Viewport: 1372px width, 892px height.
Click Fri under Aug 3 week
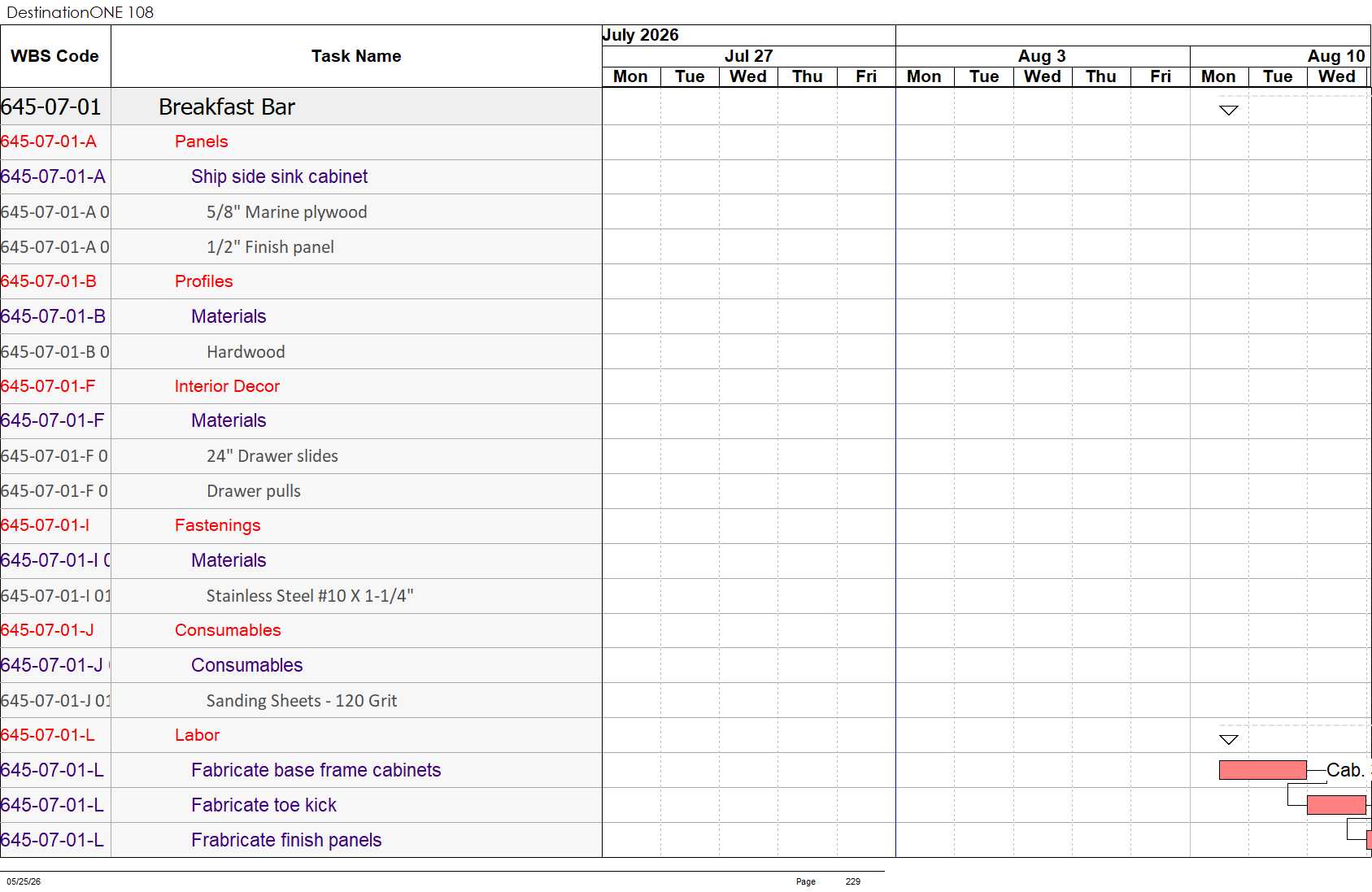pyautogui.click(x=1161, y=76)
